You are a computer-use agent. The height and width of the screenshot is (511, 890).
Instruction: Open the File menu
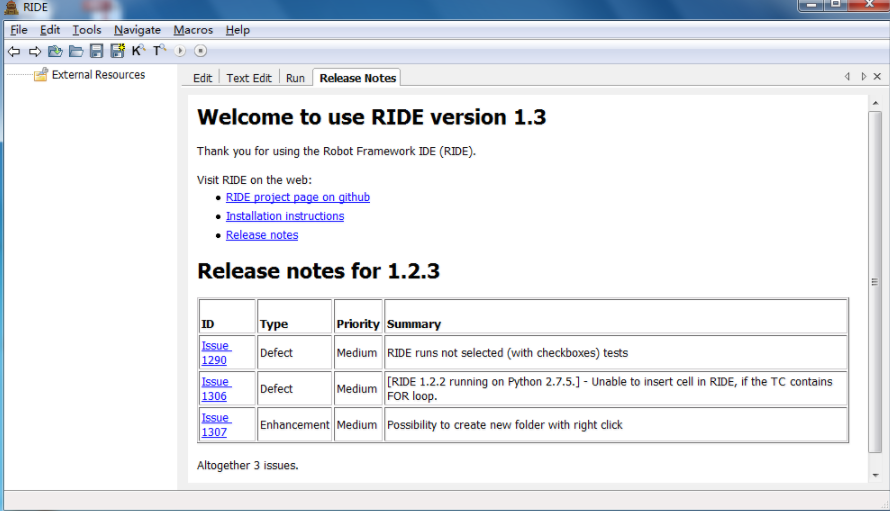pos(19,30)
